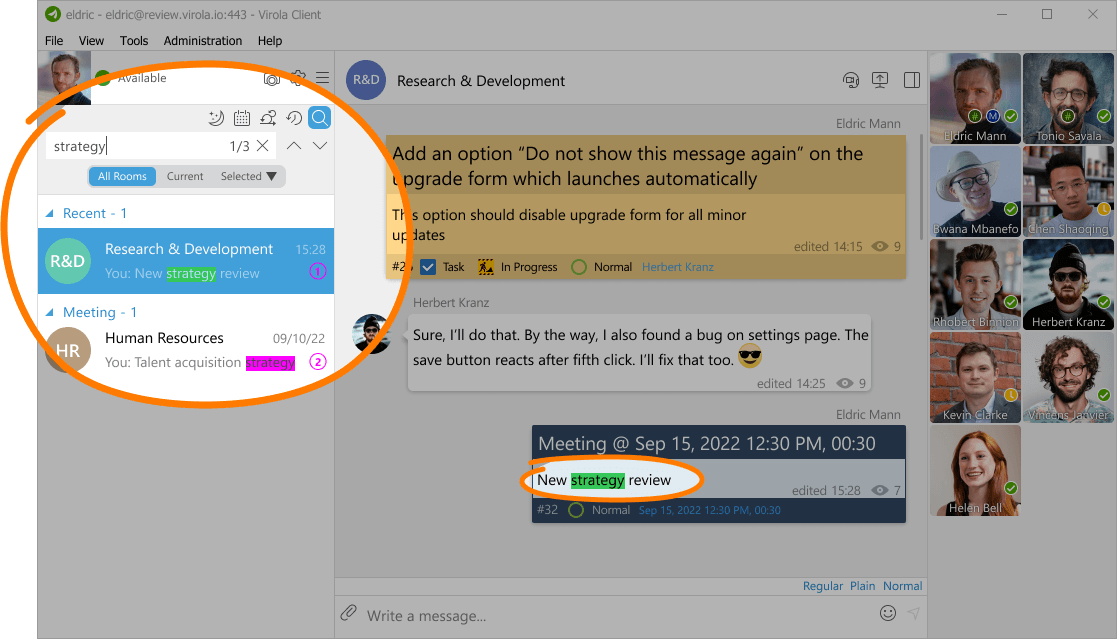
Task: Click the Write a message input field
Action: [550, 613]
